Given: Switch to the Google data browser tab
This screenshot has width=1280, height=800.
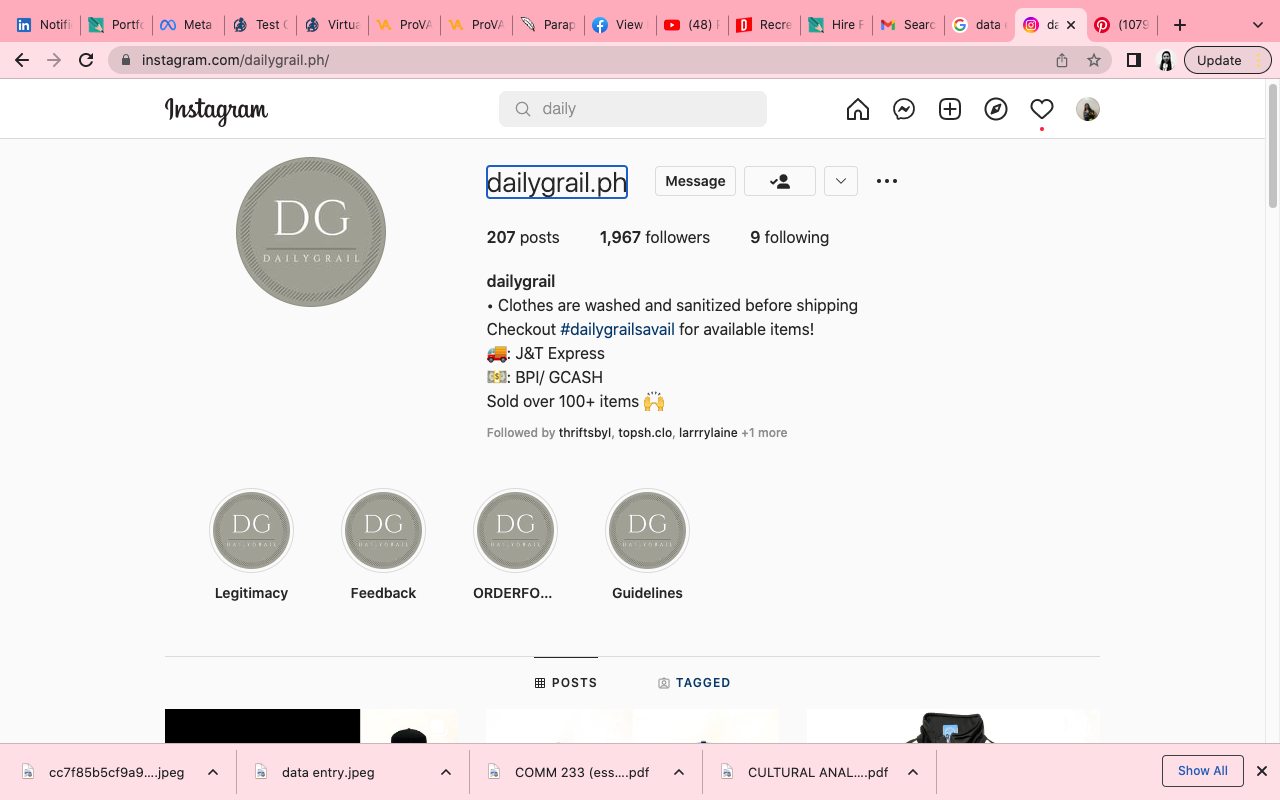Looking at the screenshot, I should coord(979,25).
